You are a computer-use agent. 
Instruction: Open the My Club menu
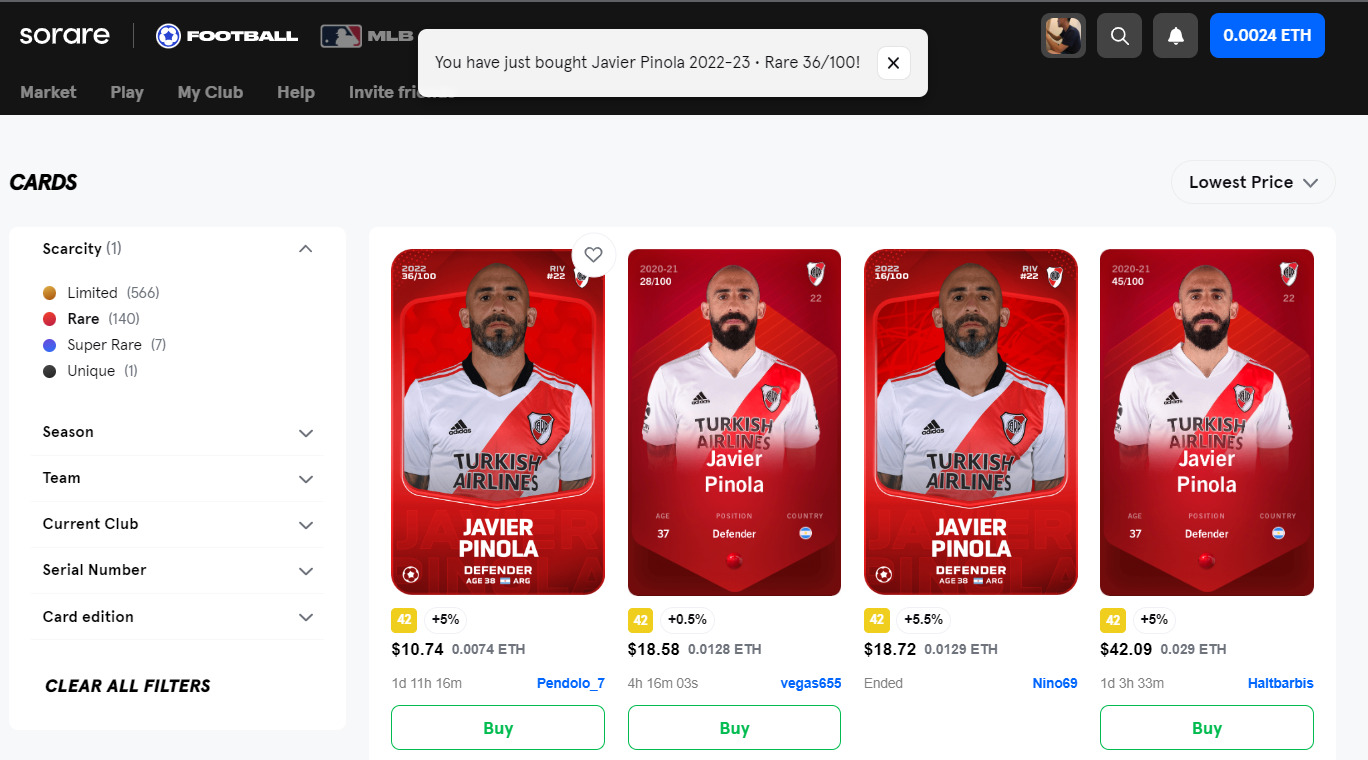[210, 92]
